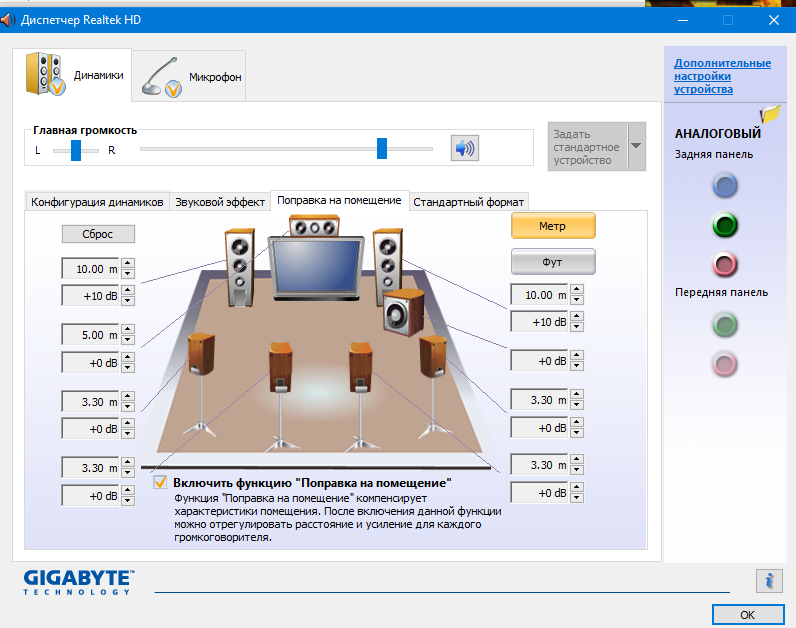The image size is (796, 628).
Task: Open Стандартный формат tab
Action: (x=468, y=202)
